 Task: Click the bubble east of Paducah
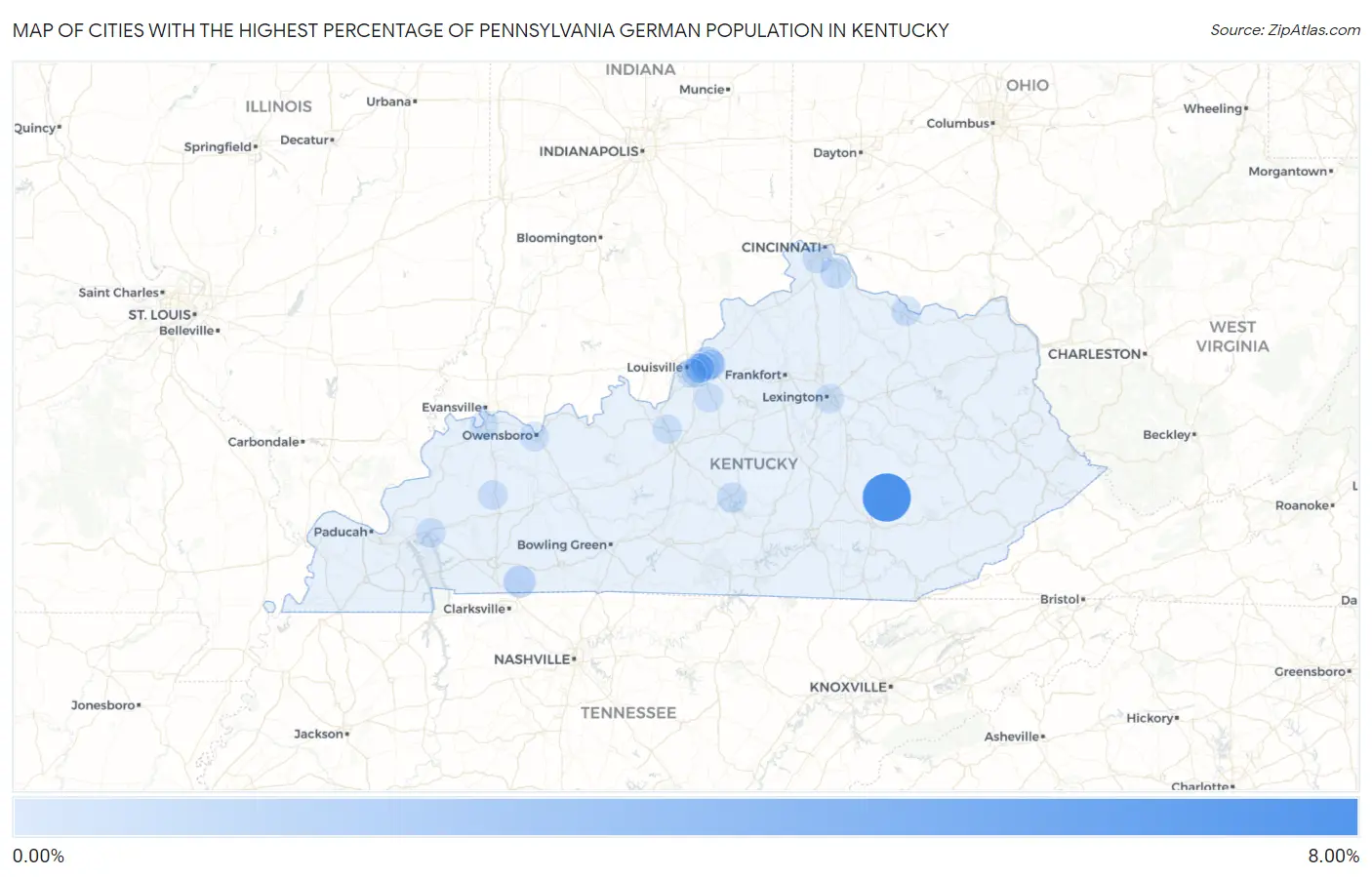click(430, 534)
